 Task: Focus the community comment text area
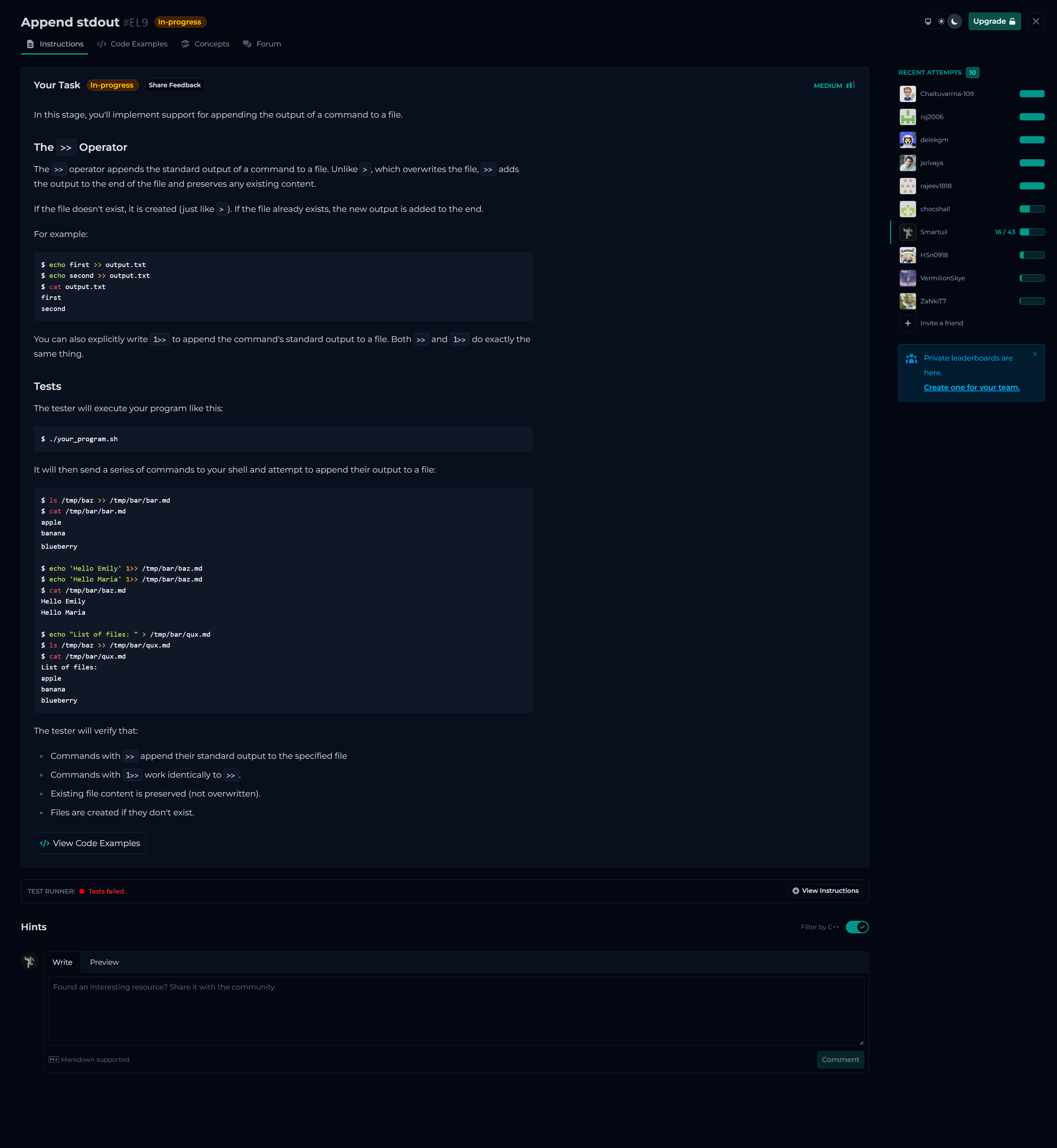tap(455, 1010)
